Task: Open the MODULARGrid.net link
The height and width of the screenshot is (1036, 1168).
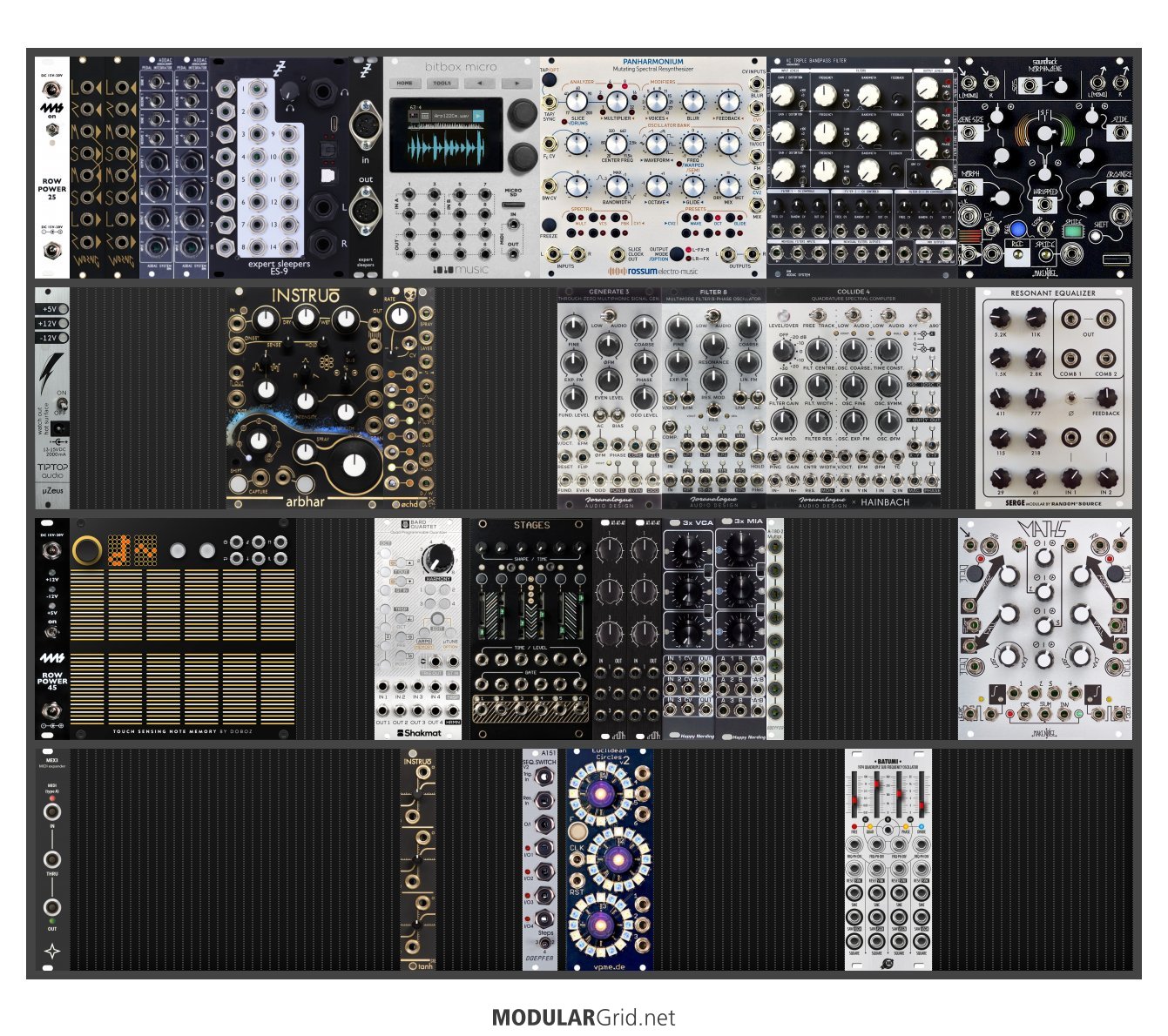Action: (x=584, y=1017)
